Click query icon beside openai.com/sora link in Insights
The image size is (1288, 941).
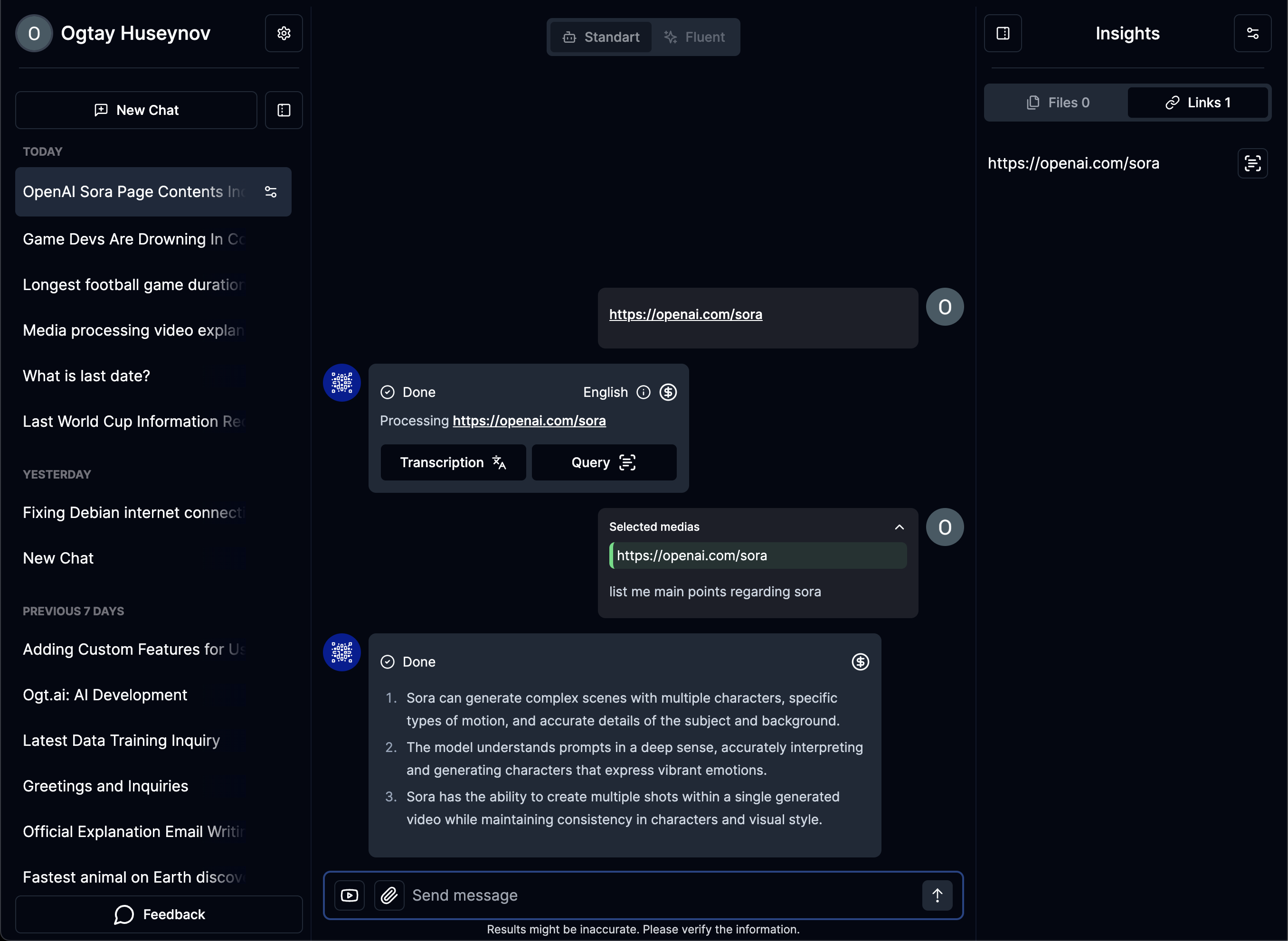point(1252,163)
